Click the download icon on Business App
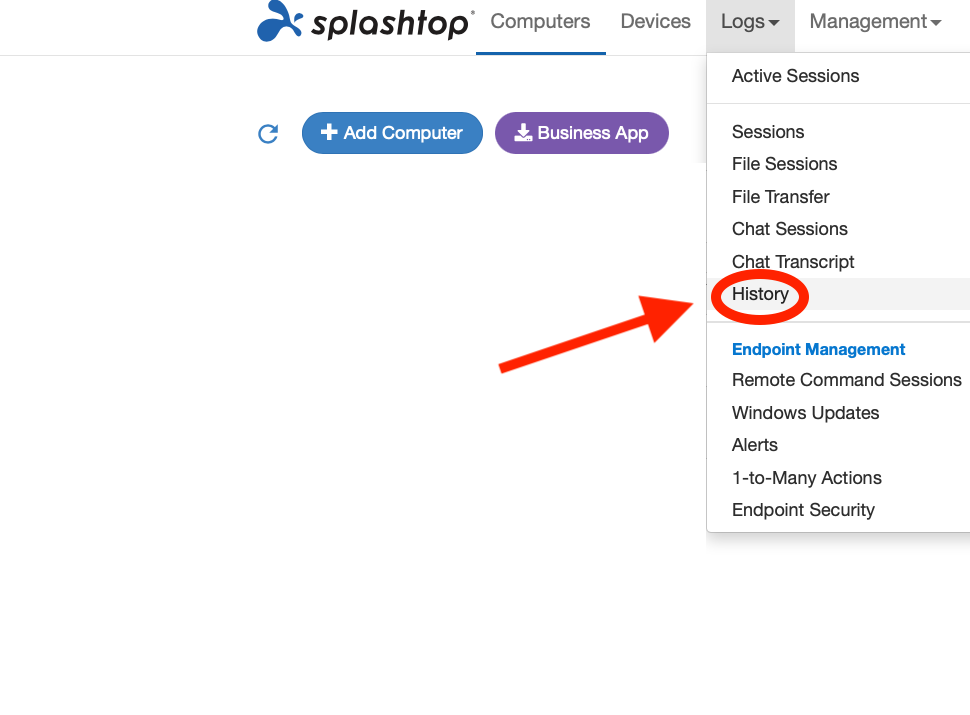This screenshot has height=715, width=970. (523, 132)
